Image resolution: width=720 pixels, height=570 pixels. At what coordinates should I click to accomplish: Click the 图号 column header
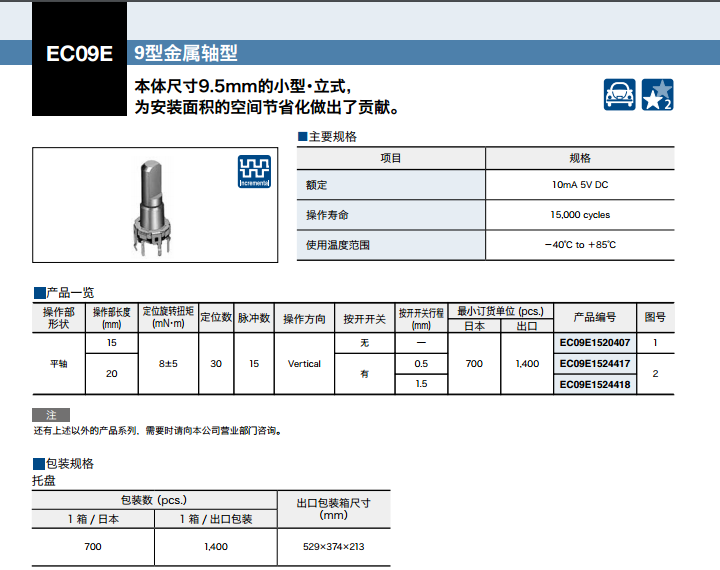pyautogui.click(x=655, y=317)
